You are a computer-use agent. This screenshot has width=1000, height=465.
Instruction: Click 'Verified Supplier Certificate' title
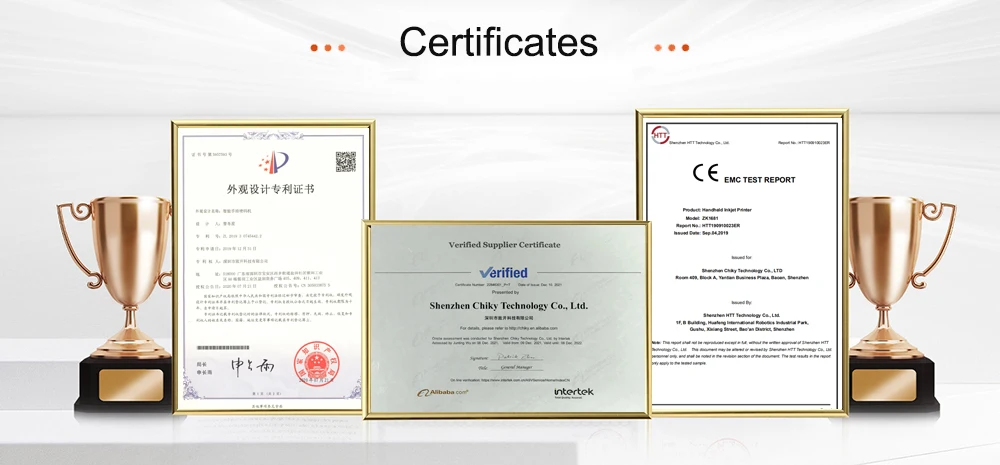(504, 244)
